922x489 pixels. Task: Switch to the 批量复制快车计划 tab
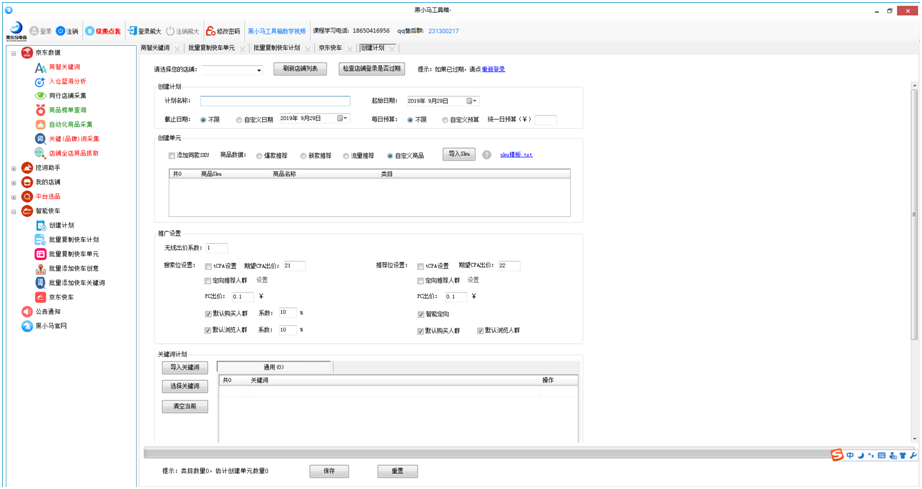(x=277, y=48)
